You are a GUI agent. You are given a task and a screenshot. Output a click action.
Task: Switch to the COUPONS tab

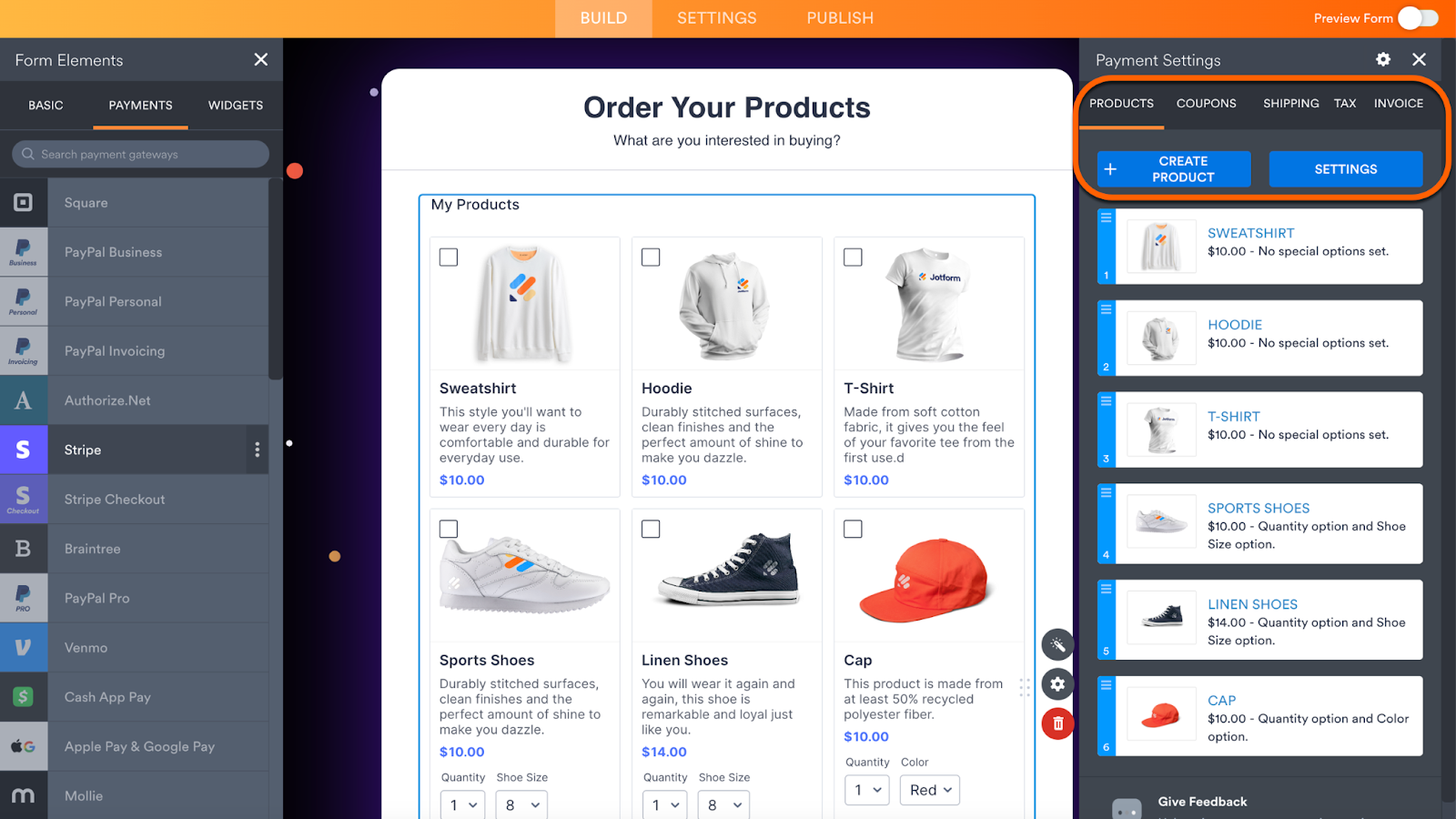(1206, 104)
